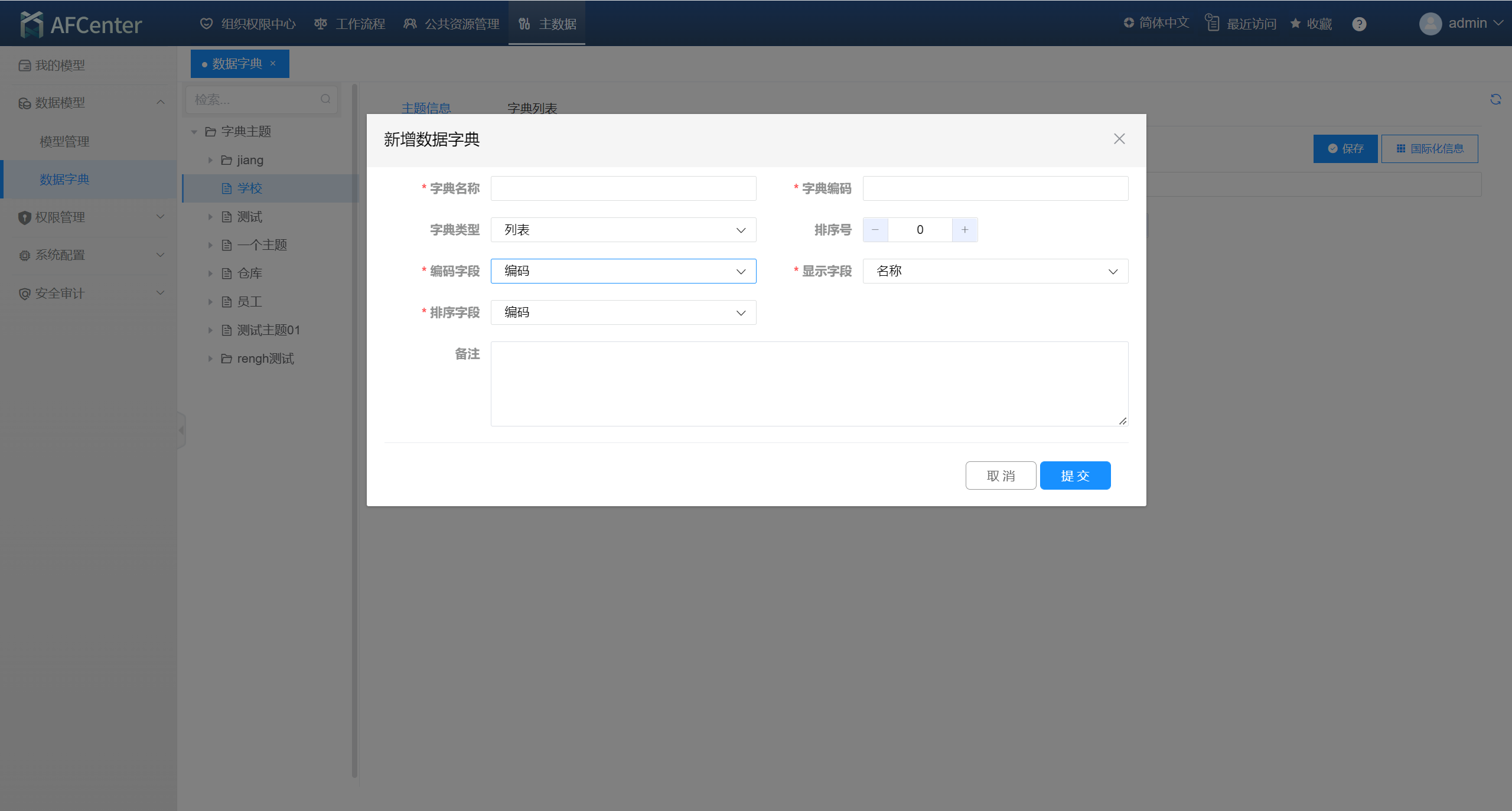
Task: Expand the jiang folder in tree
Action: pos(210,160)
